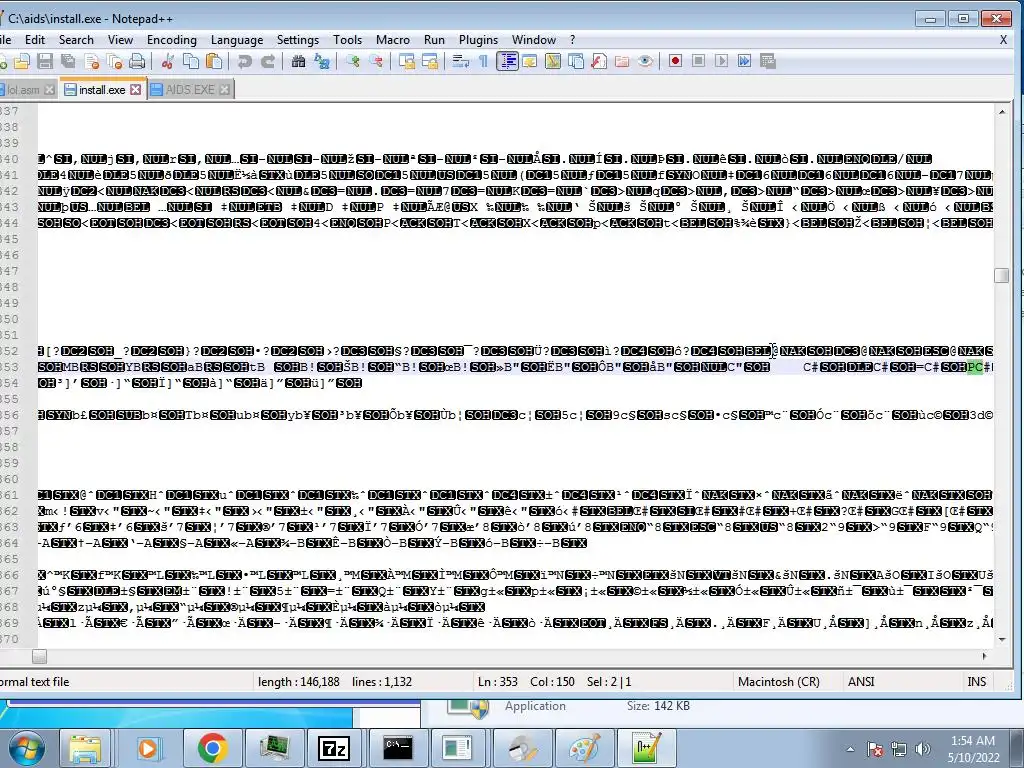Toggle synchronize horizontal scrolling icon
Viewport: 1024px width, 768px height.
pyautogui.click(x=430, y=61)
